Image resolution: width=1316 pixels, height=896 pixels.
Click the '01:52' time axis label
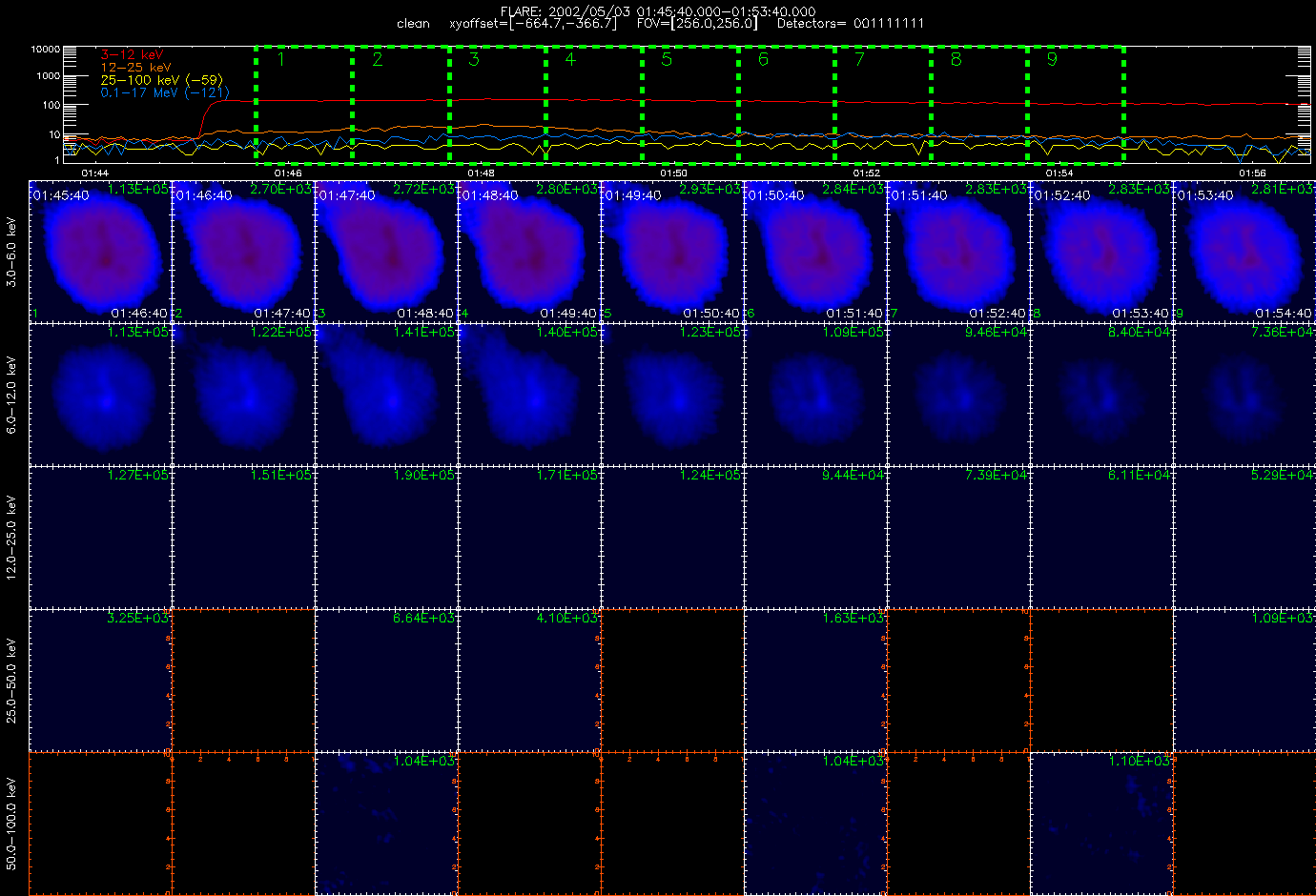(866, 173)
